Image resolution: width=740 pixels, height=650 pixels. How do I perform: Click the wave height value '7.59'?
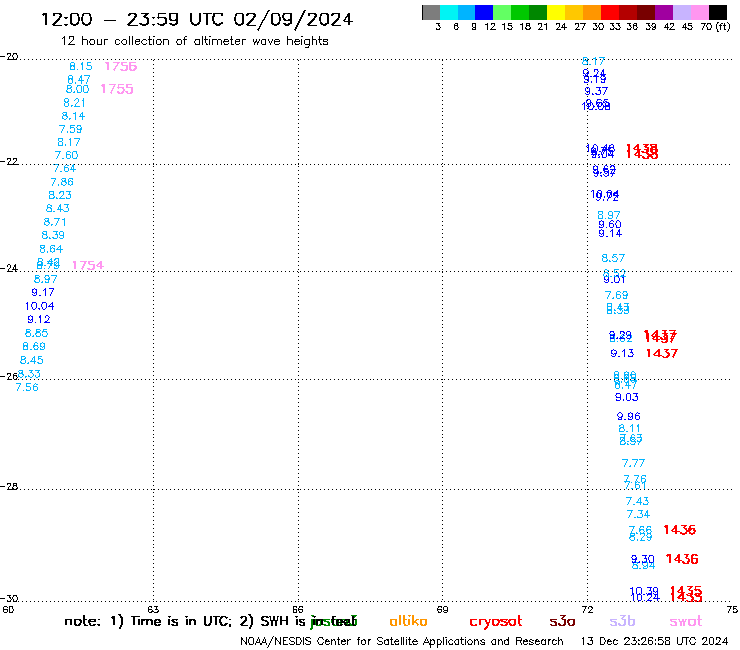(x=70, y=129)
